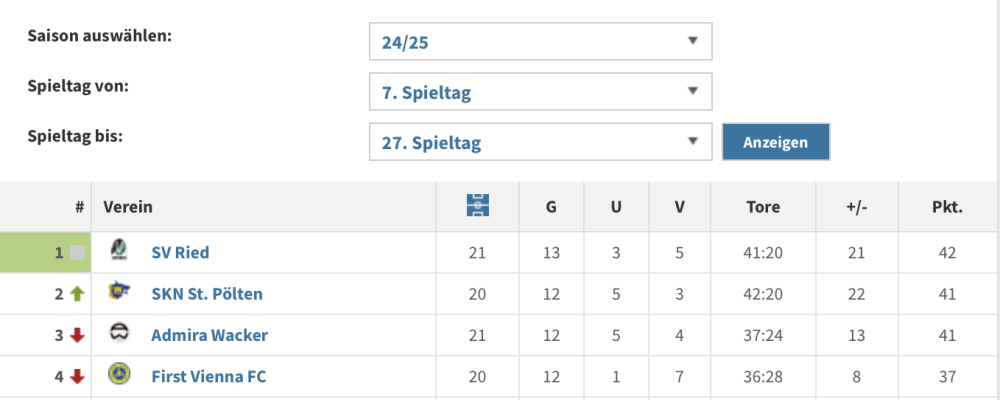Click the Tore column header
Image resolution: width=1000 pixels, height=400 pixels.
click(x=763, y=208)
